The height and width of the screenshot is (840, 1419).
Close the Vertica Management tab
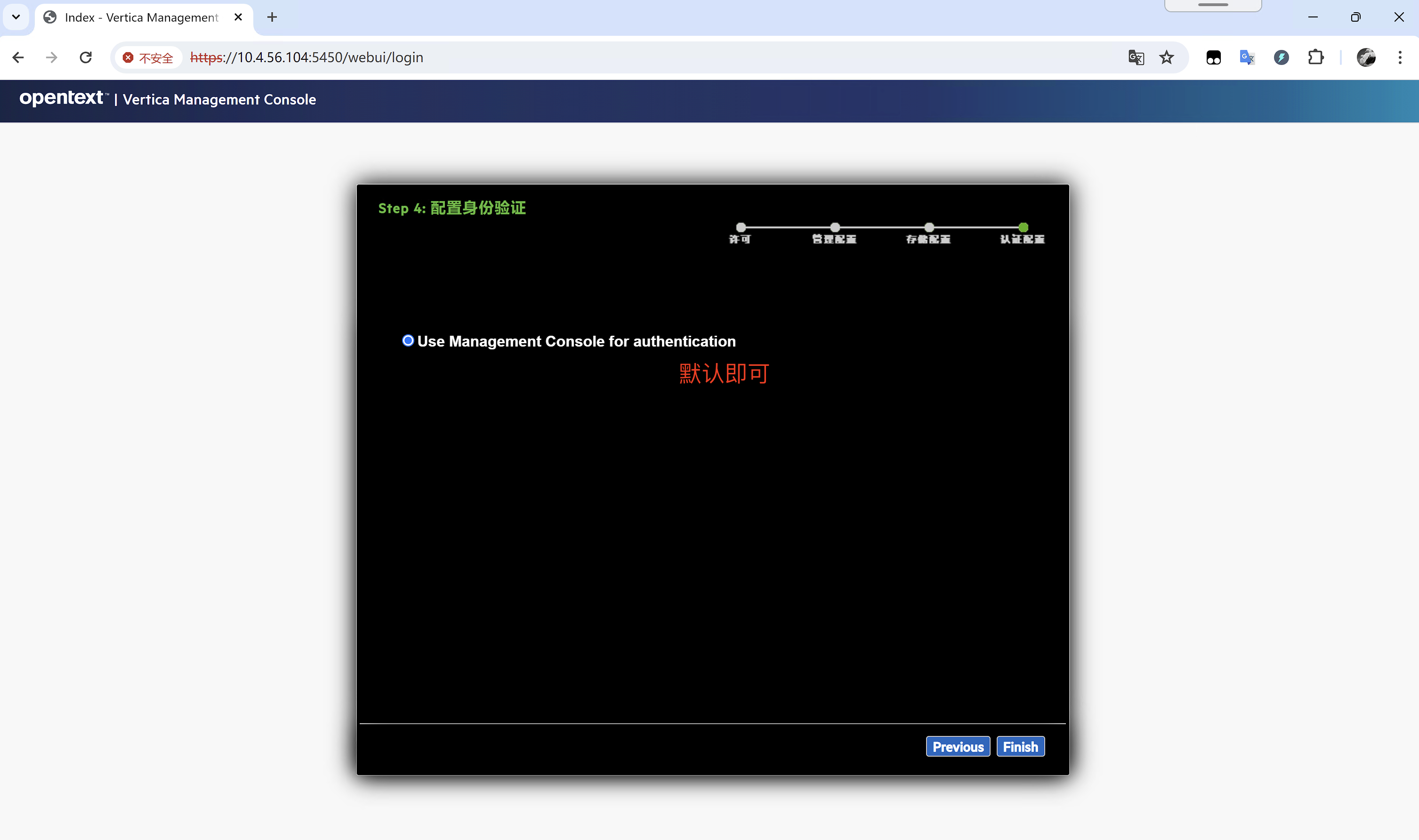point(238,17)
